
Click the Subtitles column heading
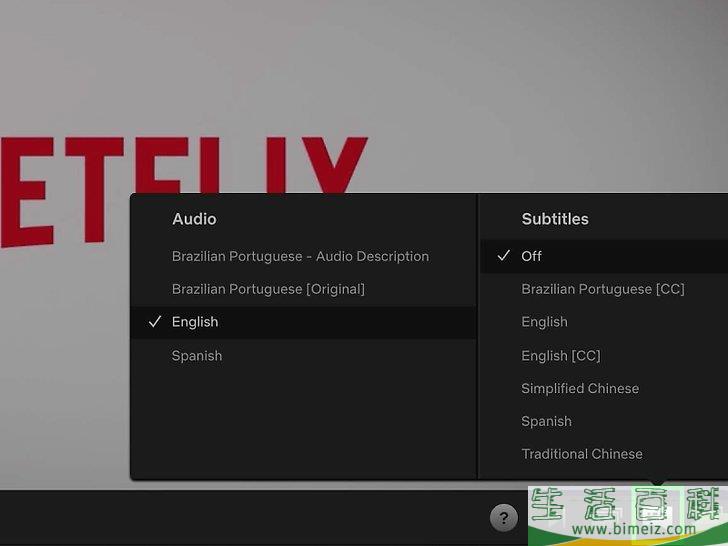click(x=555, y=219)
